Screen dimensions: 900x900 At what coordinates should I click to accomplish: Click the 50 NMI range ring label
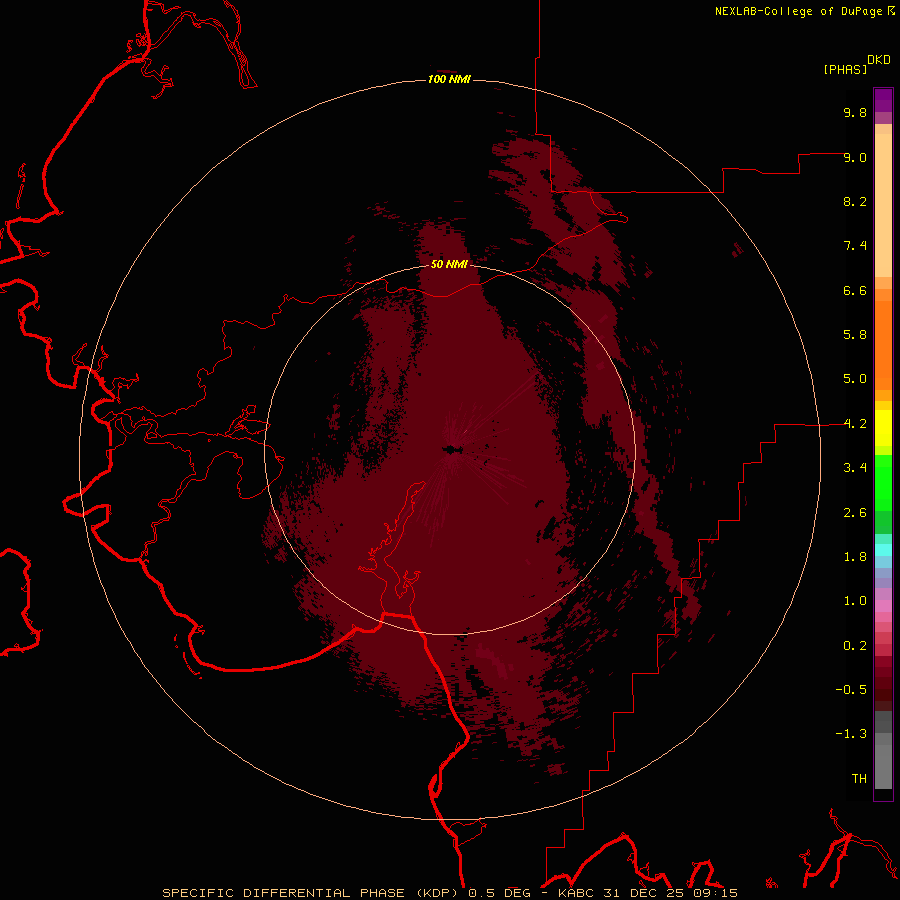(x=449, y=264)
